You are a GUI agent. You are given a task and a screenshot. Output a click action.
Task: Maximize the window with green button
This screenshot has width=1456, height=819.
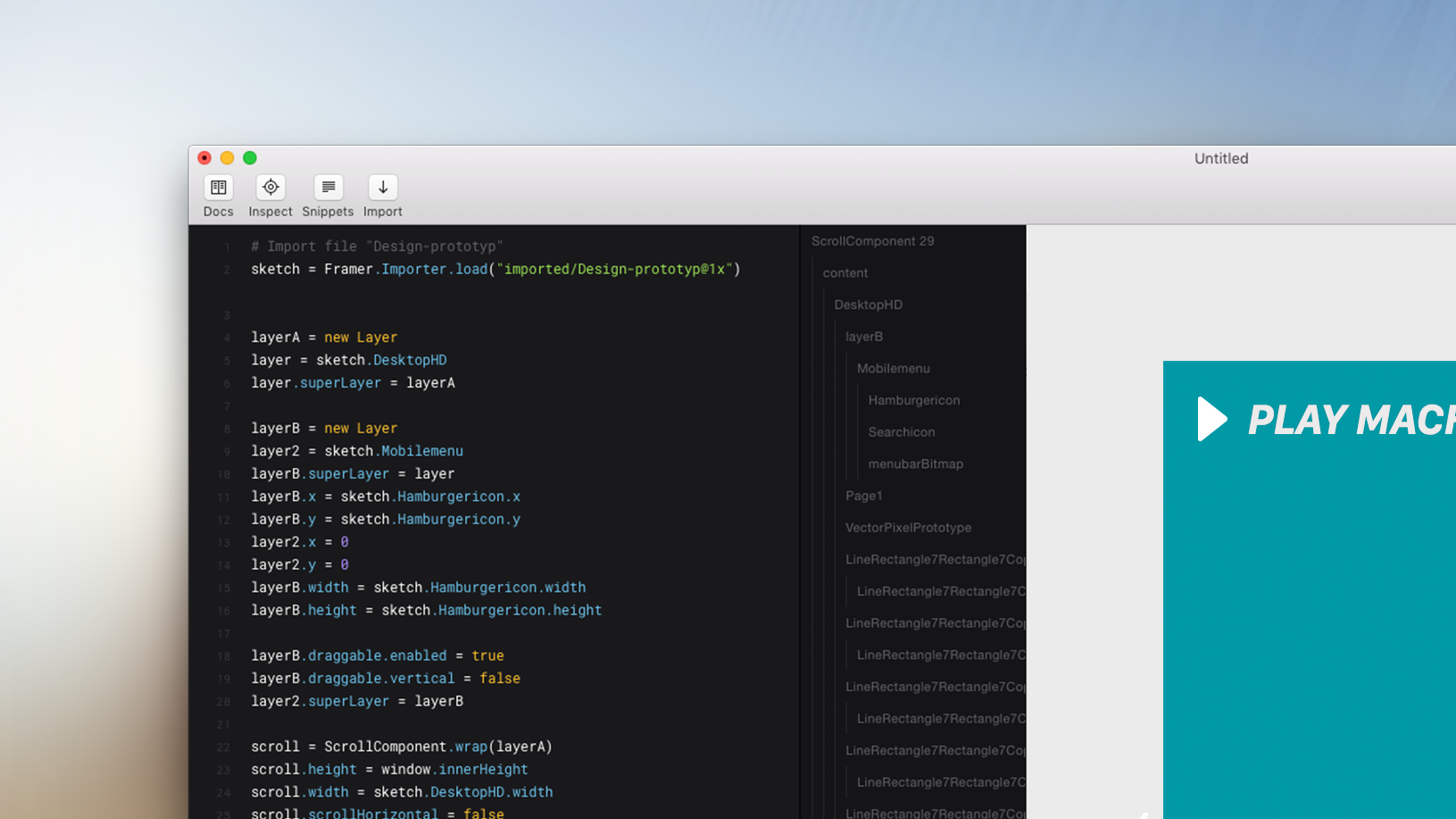click(250, 158)
